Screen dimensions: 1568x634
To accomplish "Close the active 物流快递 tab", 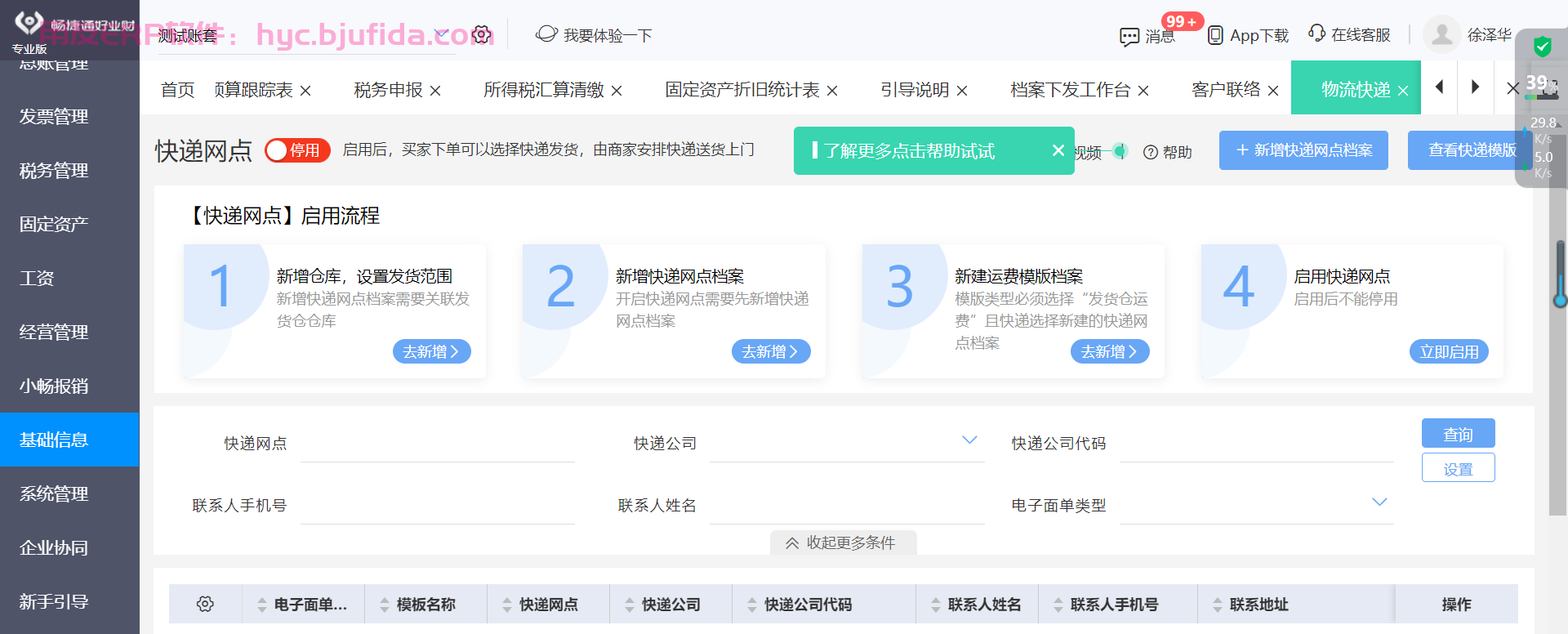I will (1403, 91).
